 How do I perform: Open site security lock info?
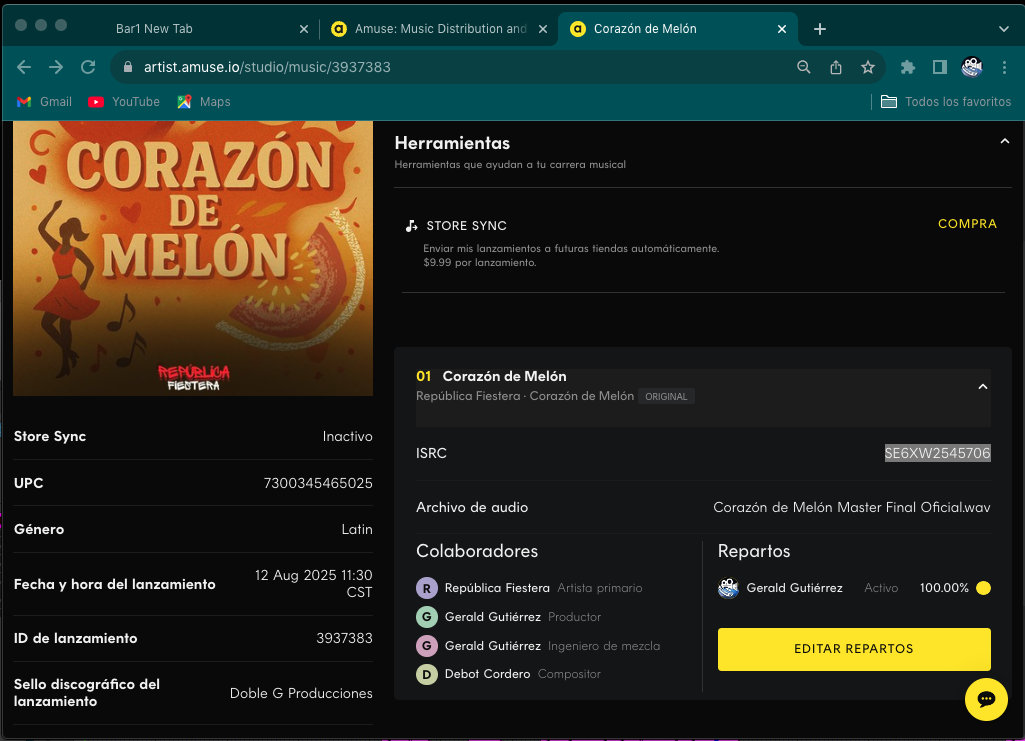click(x=128, y=67)
